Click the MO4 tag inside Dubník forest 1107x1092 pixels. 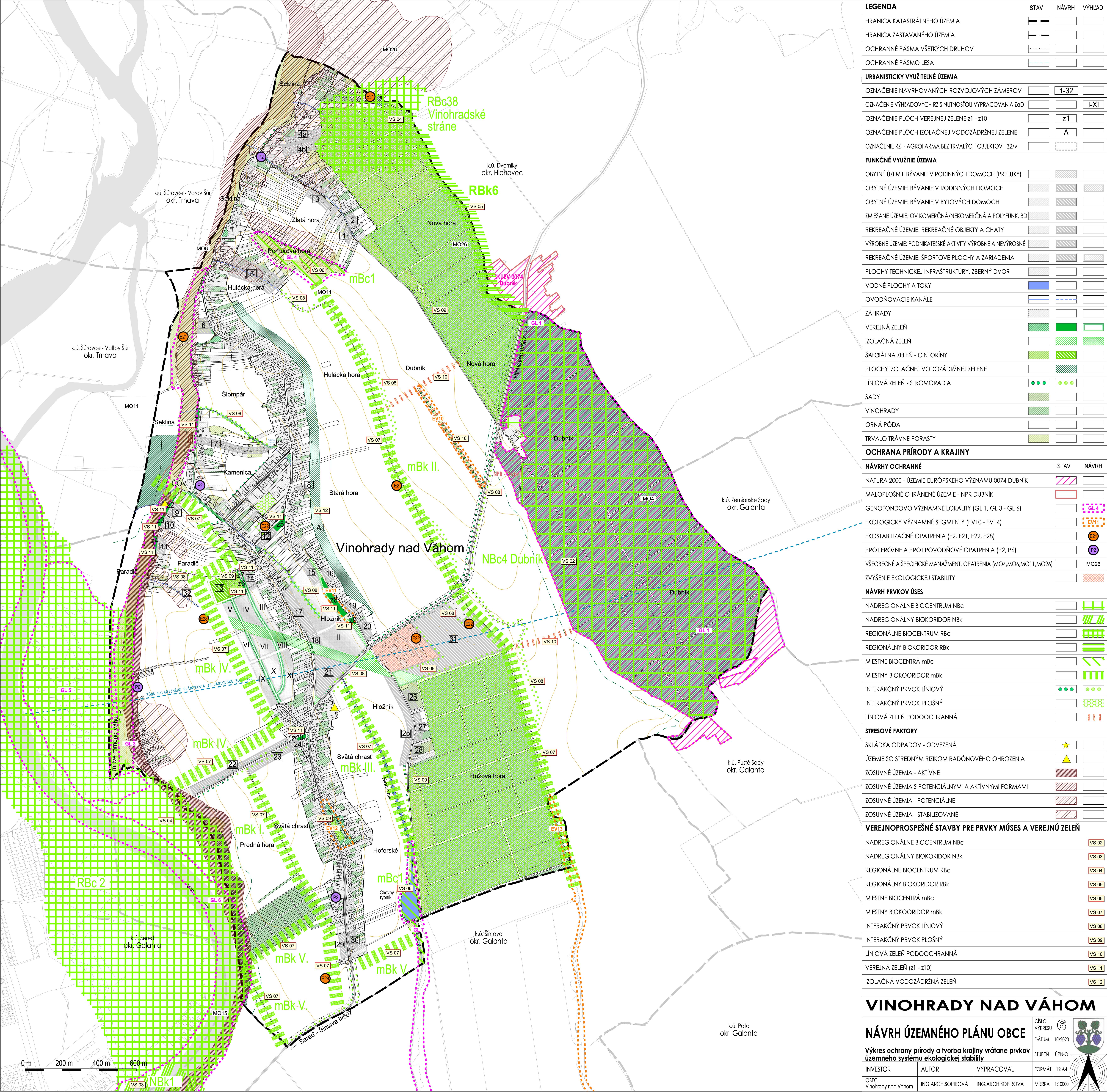[648, 498]
